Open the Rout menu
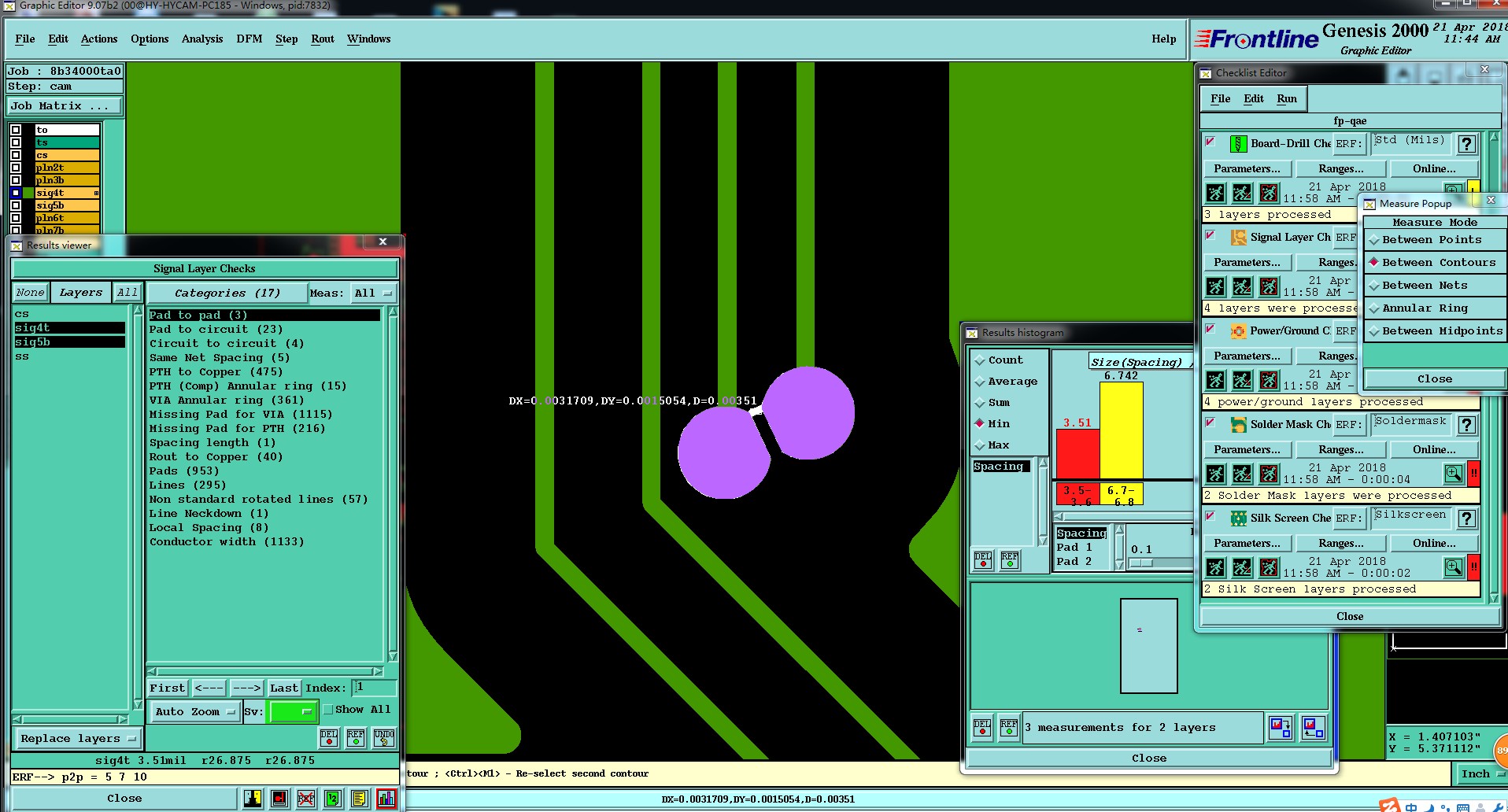Viewport: 1508px width, 812px height. pos(323,39)
